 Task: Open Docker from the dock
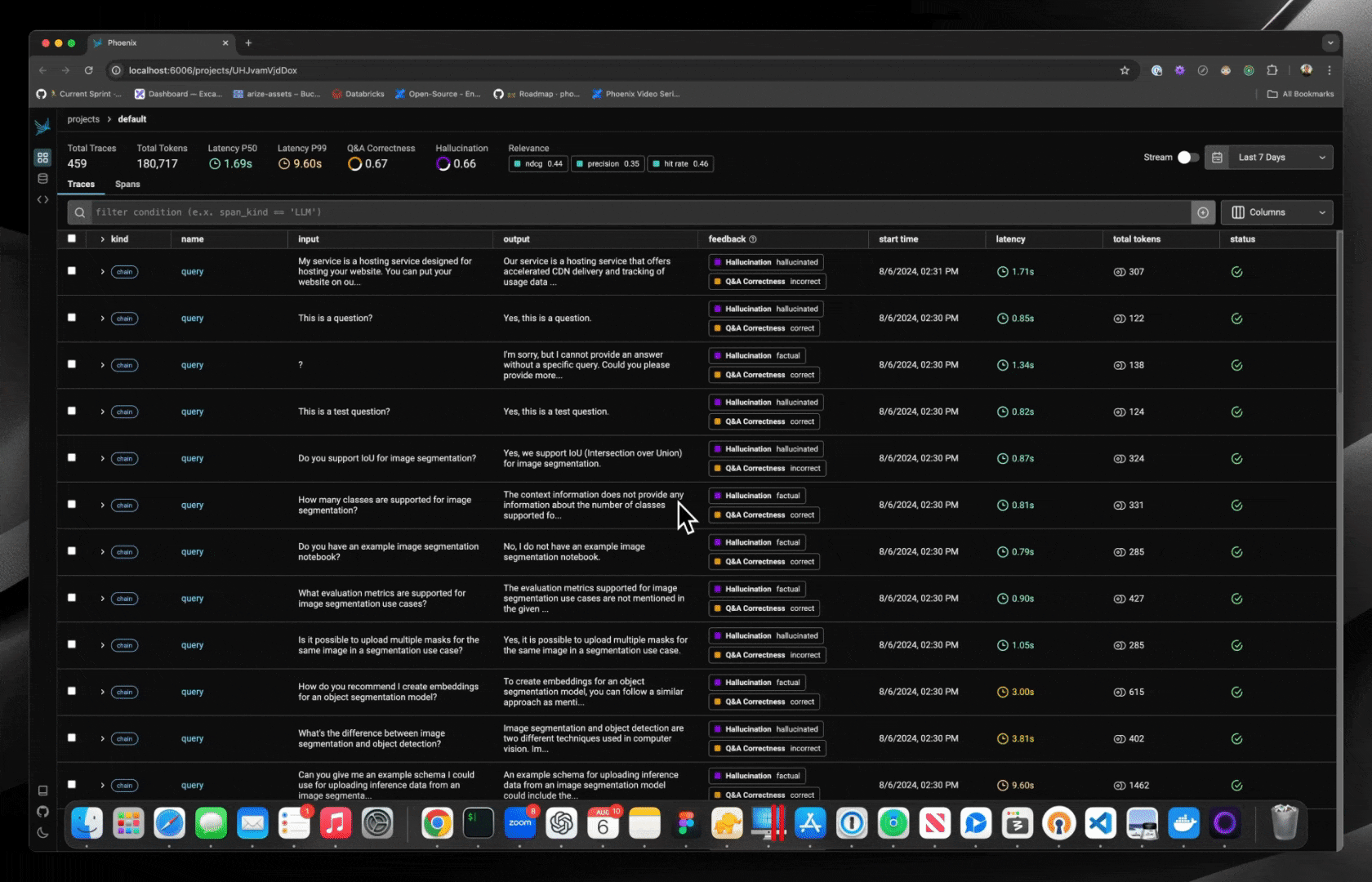[1183, 823]
